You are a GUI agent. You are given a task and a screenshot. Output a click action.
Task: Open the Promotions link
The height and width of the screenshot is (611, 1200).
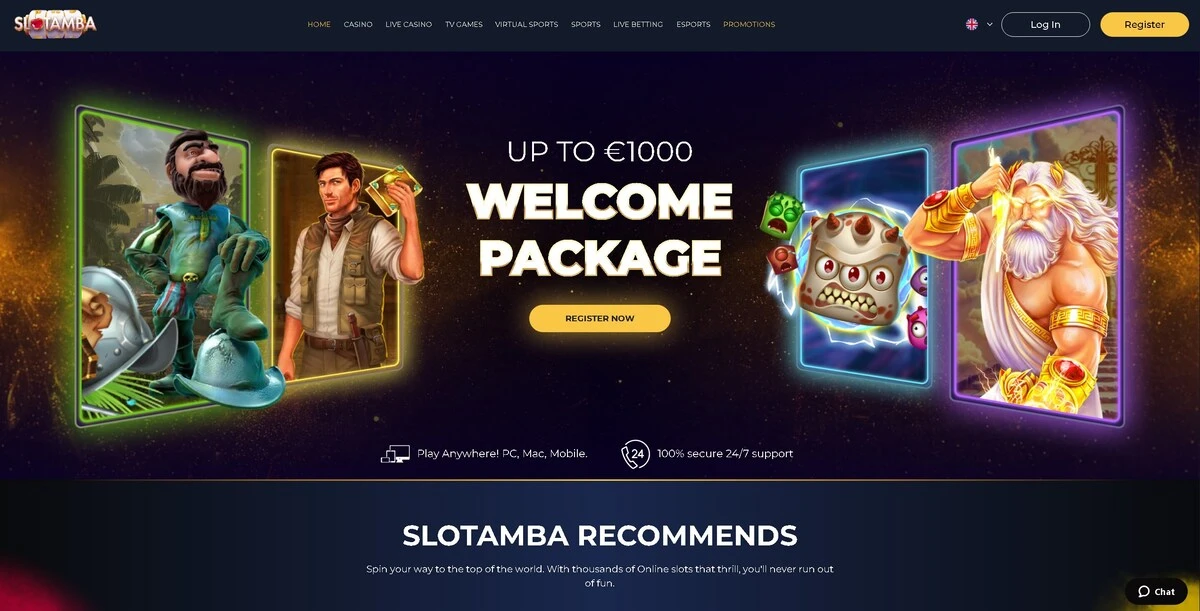749,24
